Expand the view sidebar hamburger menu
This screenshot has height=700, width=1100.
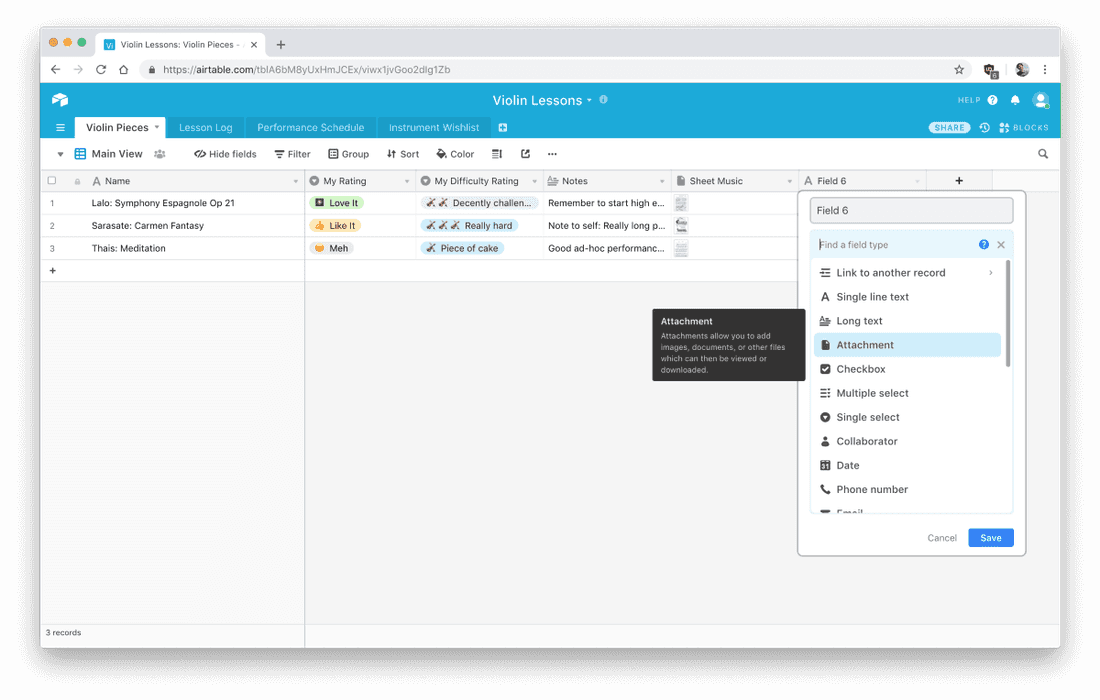[x=60, y=127]
